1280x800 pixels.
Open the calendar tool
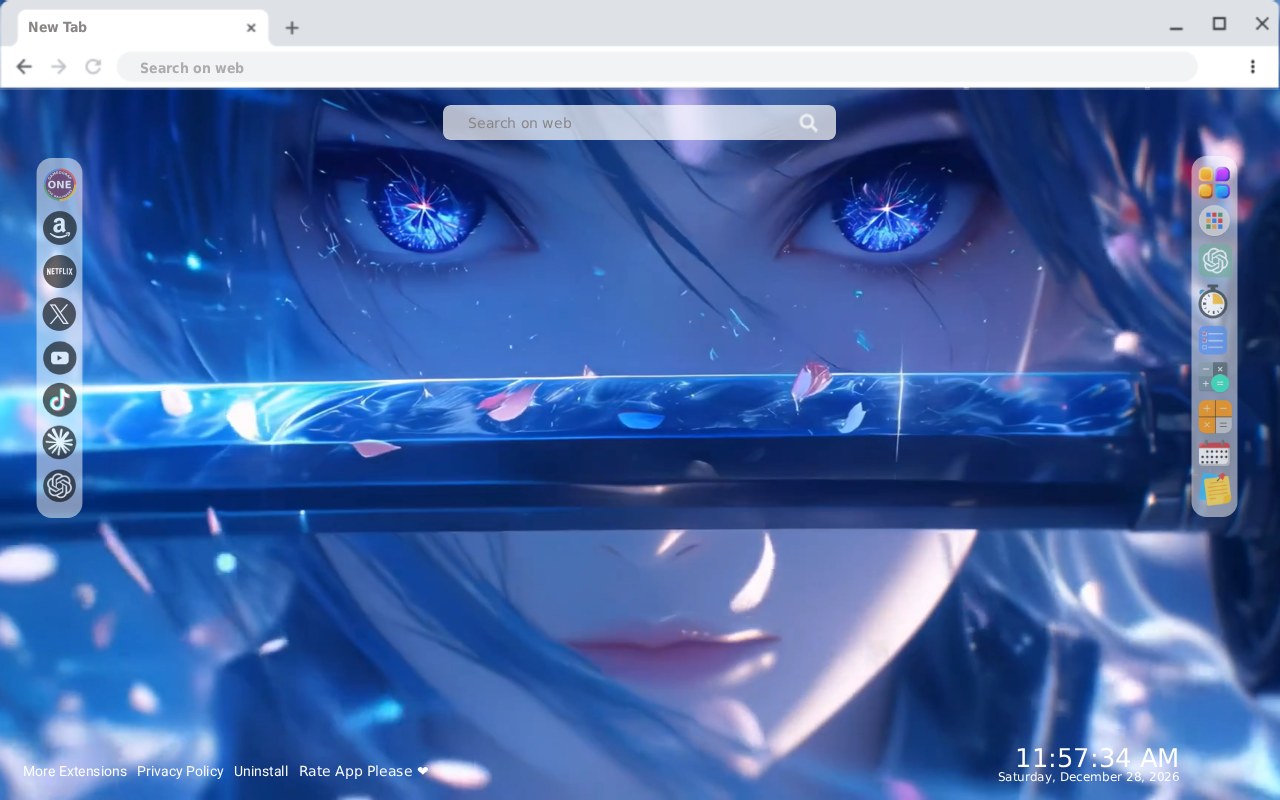click(x=1214, y=454)
